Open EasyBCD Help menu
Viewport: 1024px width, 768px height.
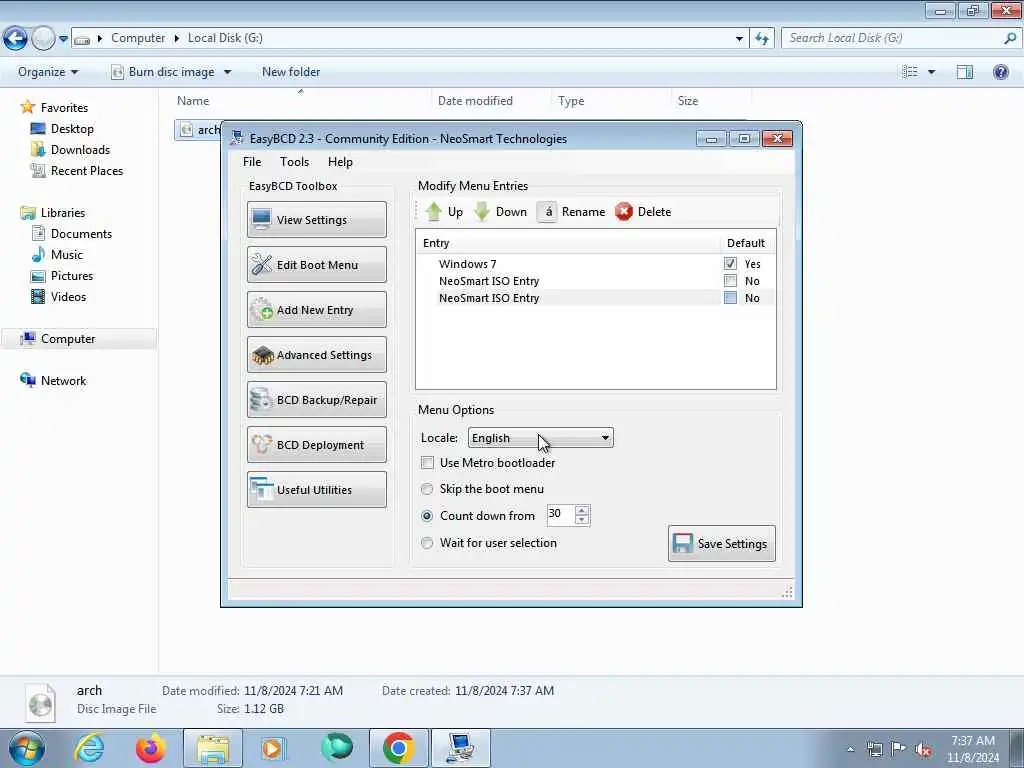(x=340, y=162)
